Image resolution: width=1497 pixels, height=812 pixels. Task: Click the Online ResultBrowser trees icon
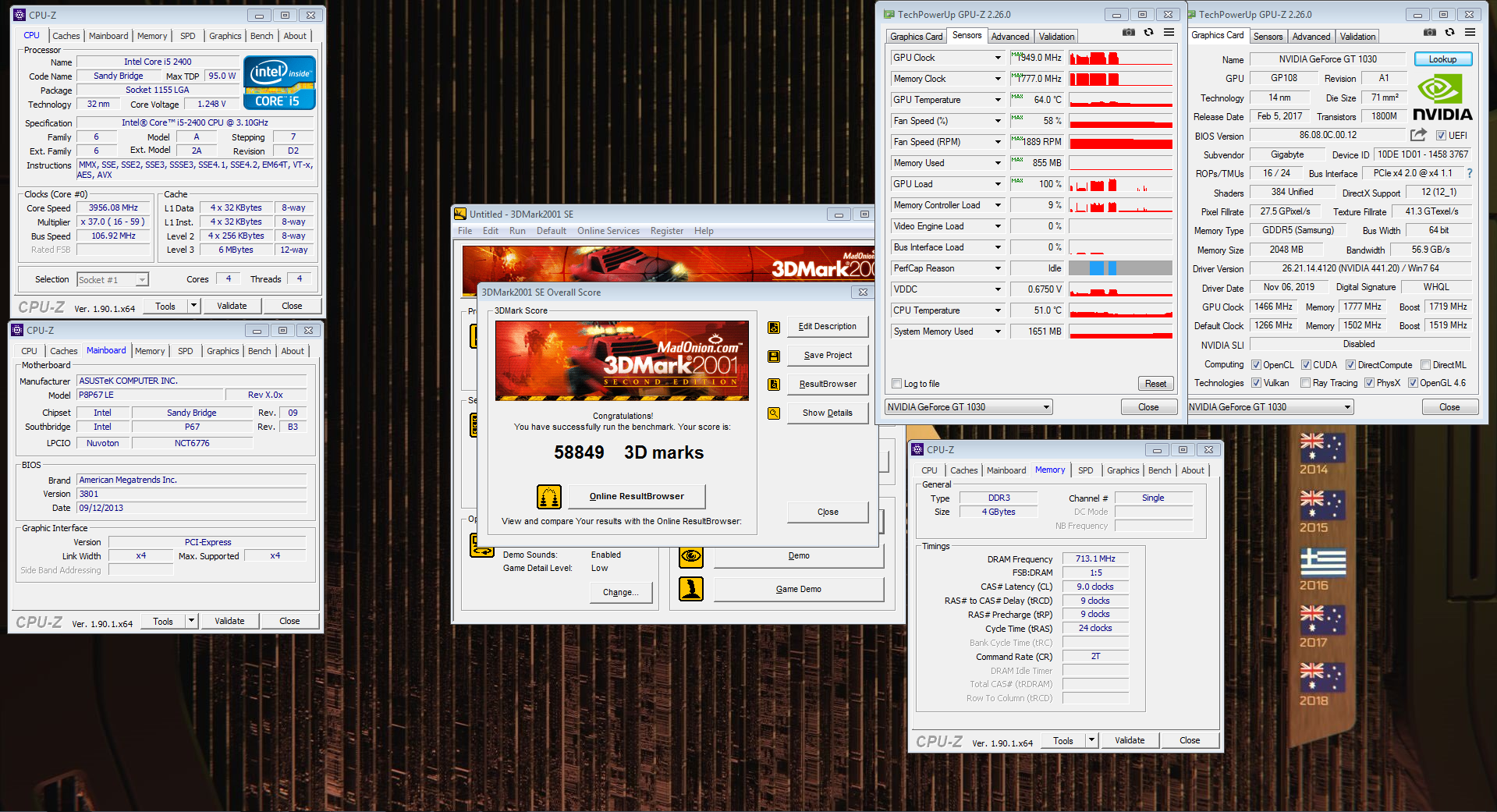pyautogui.click(x=549, y=497)
